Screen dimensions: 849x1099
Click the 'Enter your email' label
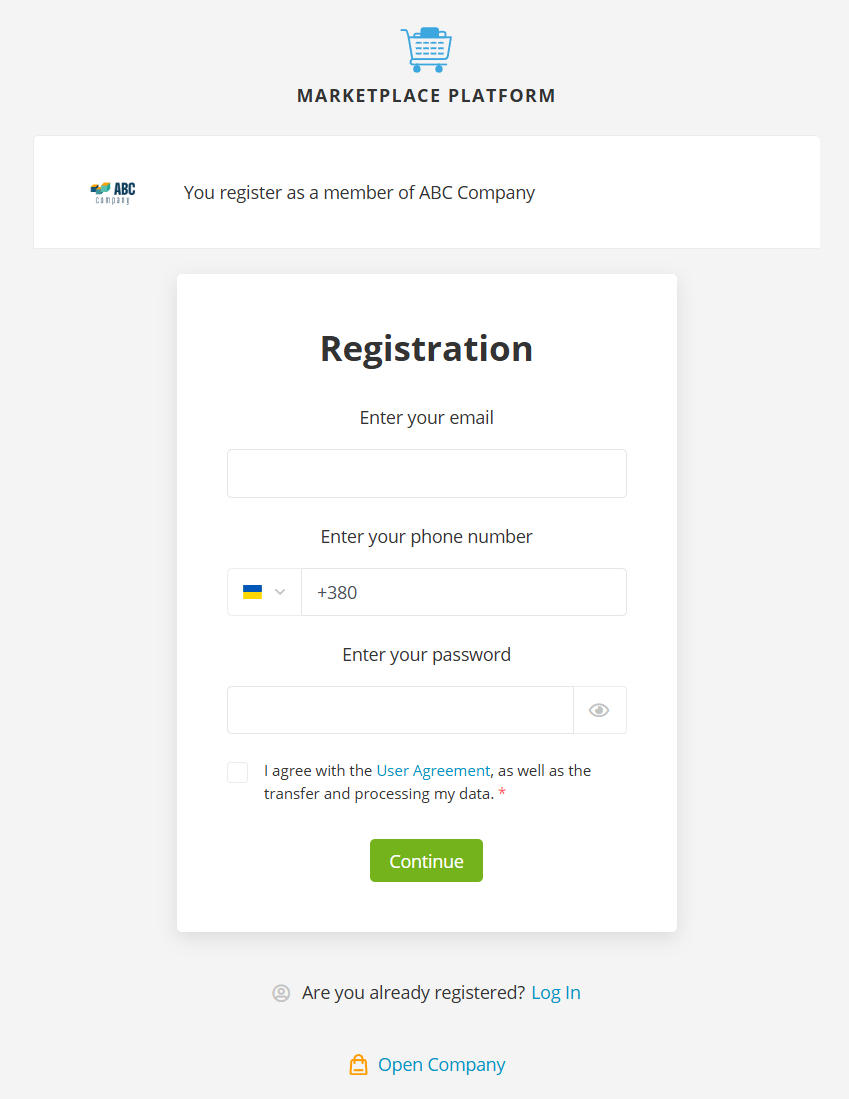[426, 418]
